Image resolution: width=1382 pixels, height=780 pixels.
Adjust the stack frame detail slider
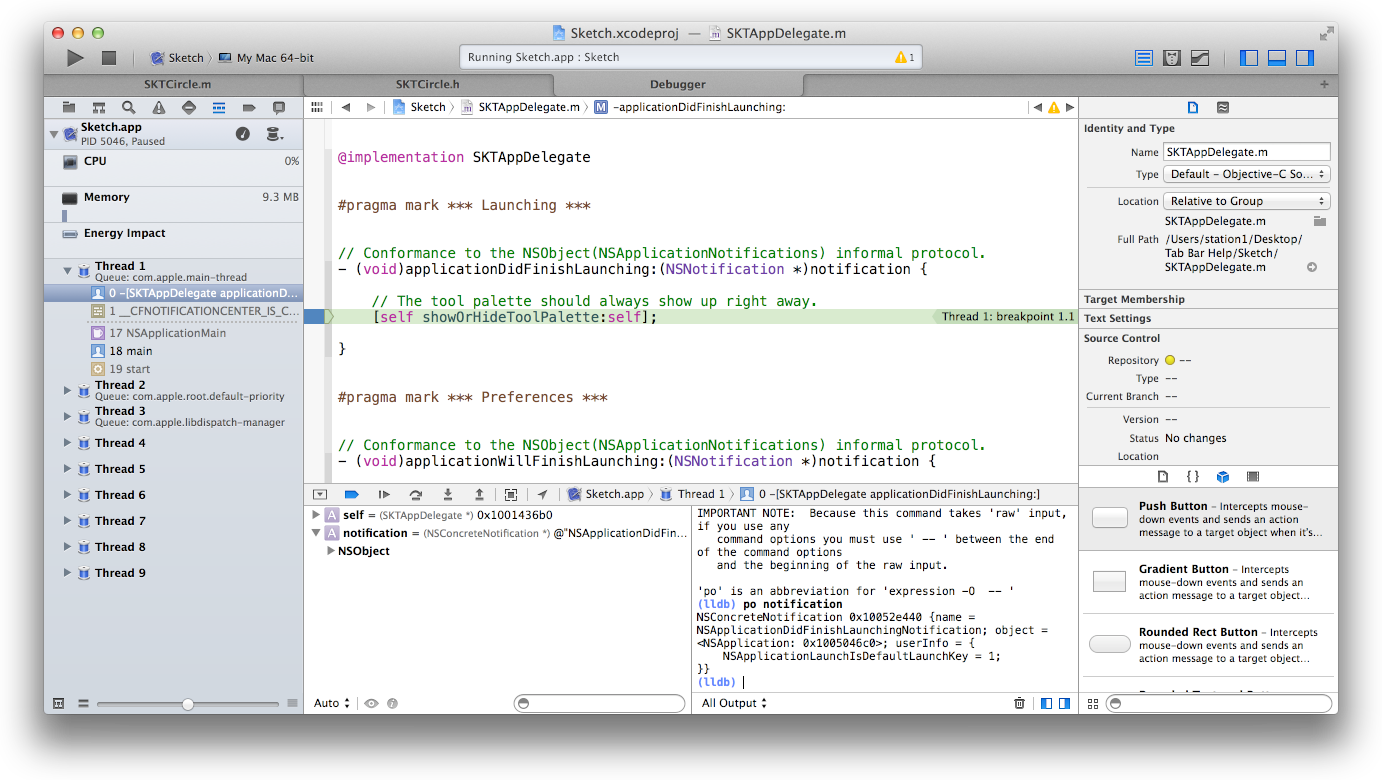(188, 704)
